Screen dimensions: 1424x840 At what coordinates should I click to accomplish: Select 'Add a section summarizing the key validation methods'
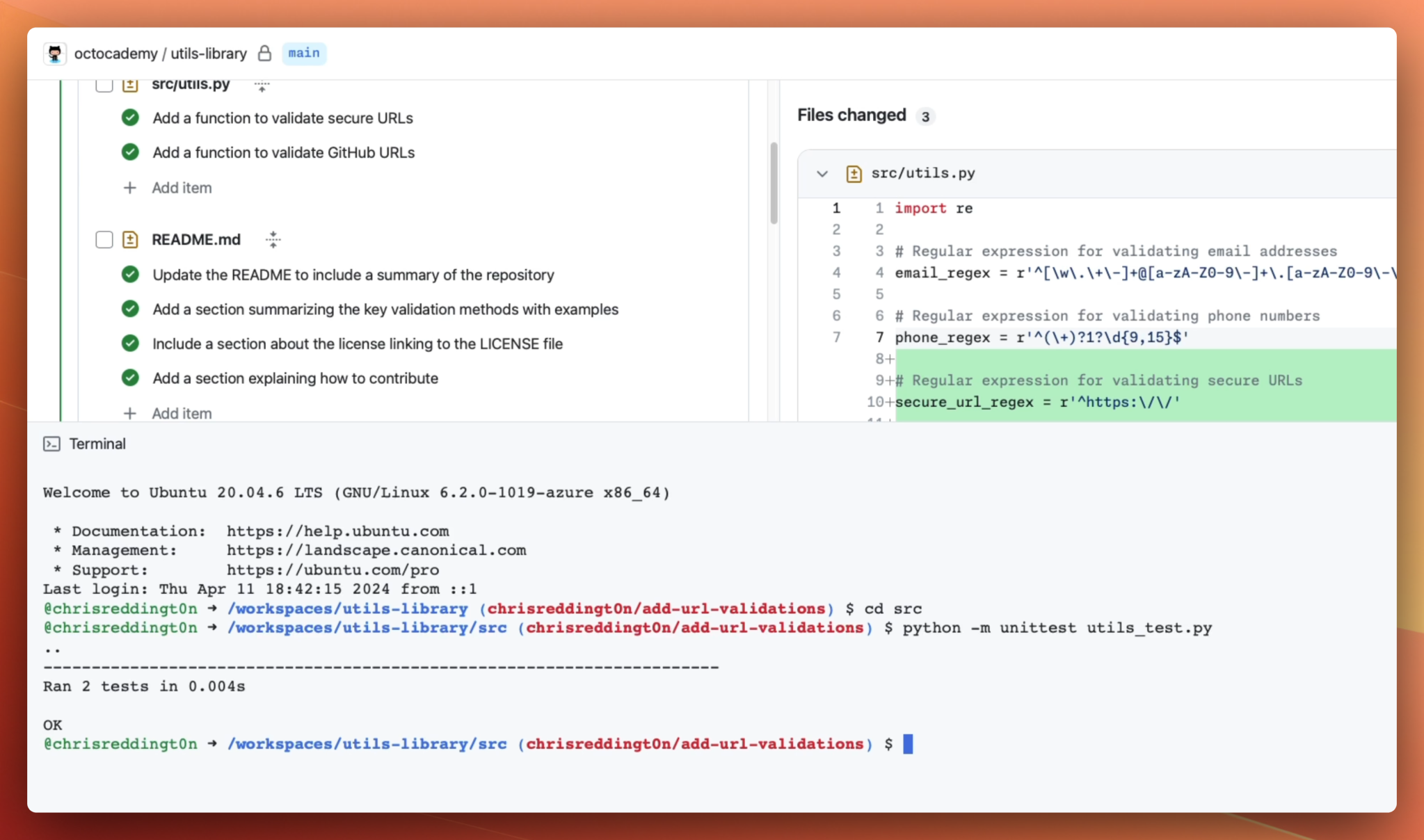[385, 309]
